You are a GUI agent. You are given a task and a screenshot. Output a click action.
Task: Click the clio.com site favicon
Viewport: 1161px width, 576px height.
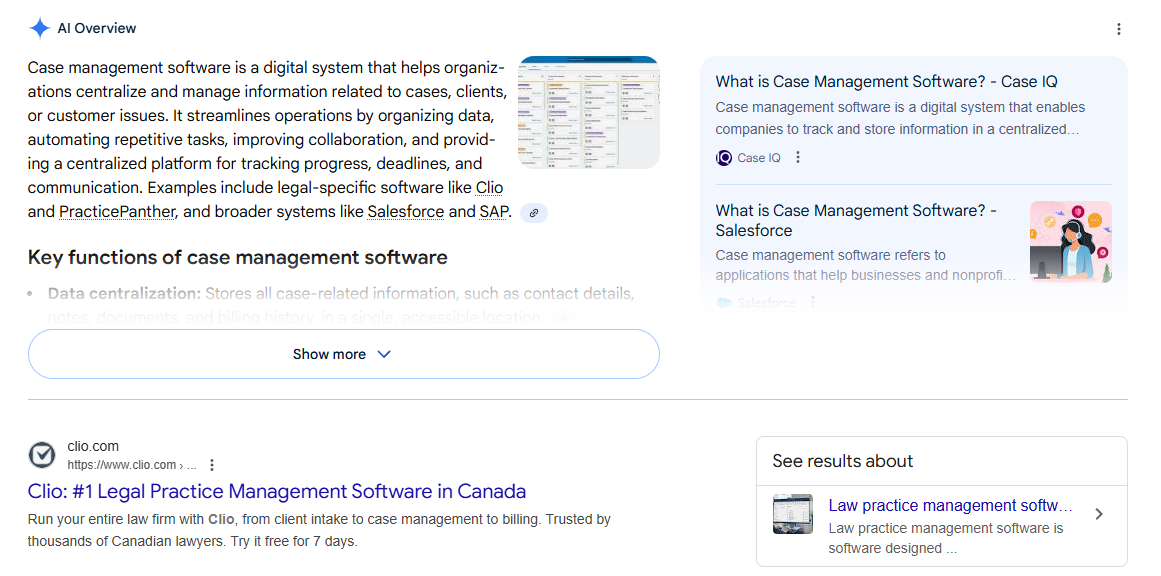(x=42, y=455)
